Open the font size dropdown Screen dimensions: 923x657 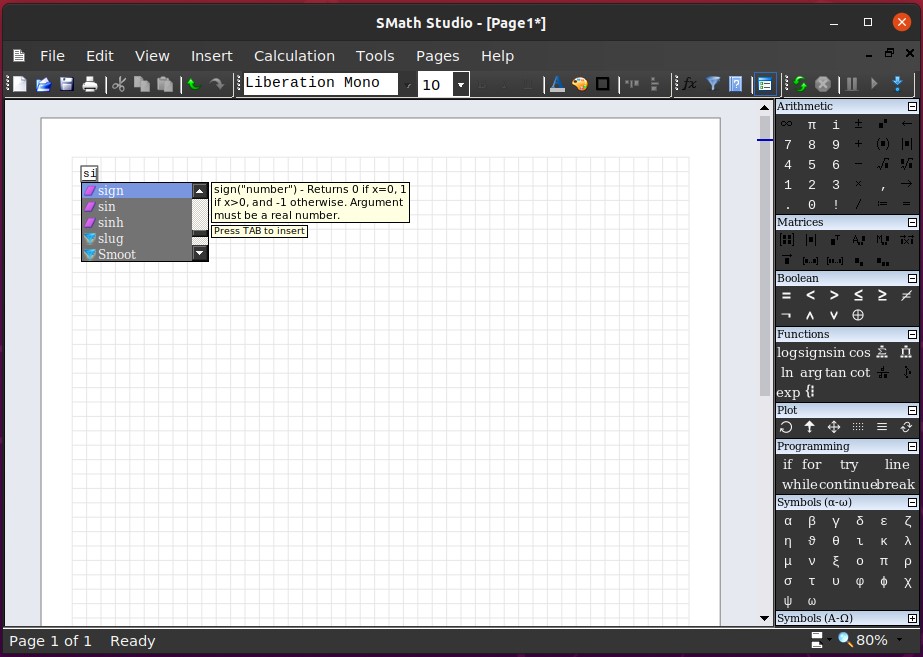[461, 85]
